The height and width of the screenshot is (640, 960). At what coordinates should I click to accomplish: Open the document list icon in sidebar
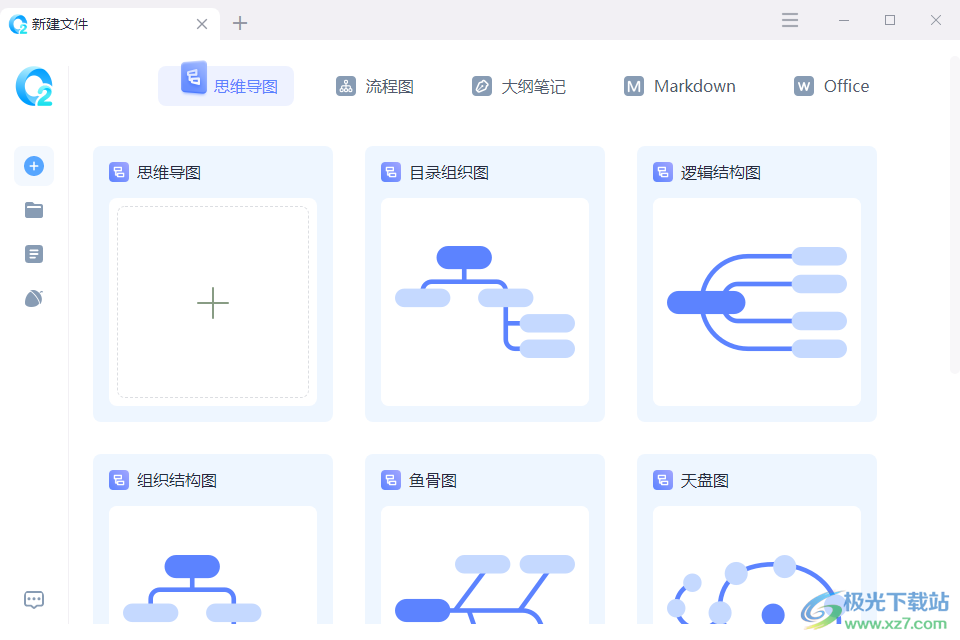point(34,254)
